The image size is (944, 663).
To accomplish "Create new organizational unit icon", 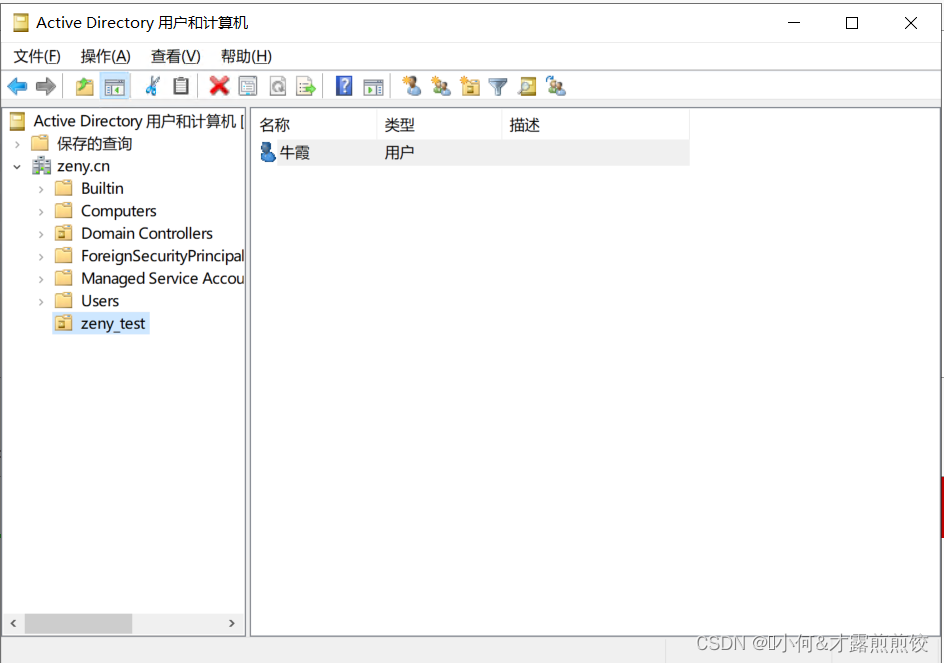I will (x=470, y=87).
